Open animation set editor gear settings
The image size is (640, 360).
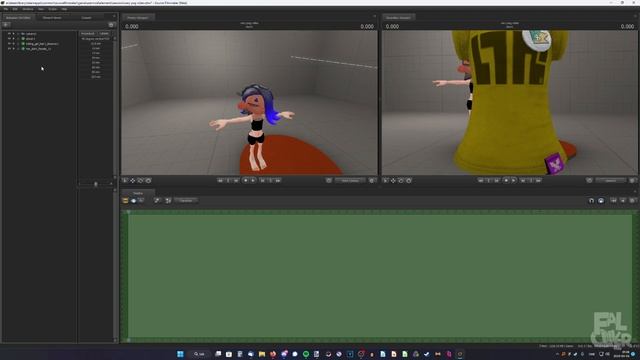point(111,25)
